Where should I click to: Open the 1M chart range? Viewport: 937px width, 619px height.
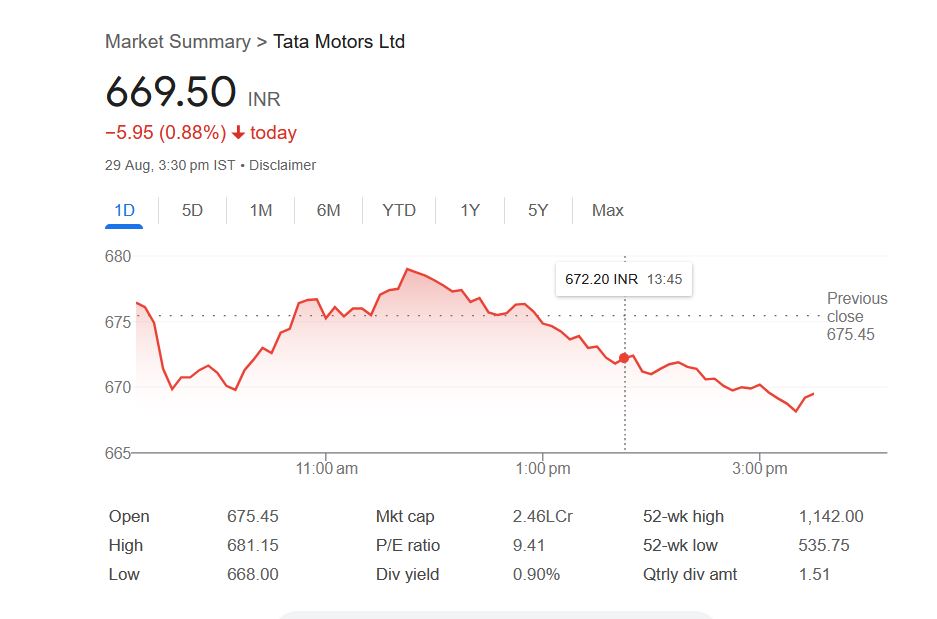pyautogui.click(x=260, y=210)
